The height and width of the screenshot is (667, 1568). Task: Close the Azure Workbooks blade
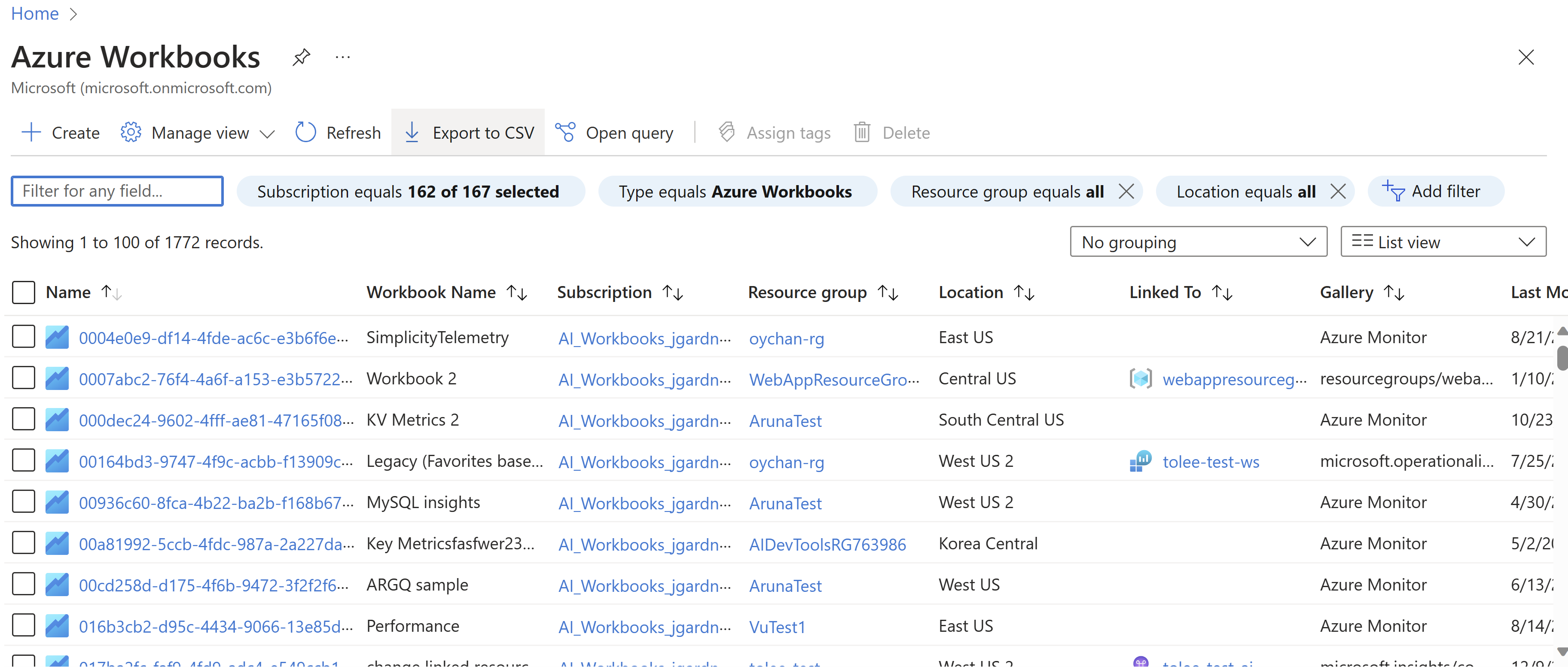click(x=1525, y=57)
